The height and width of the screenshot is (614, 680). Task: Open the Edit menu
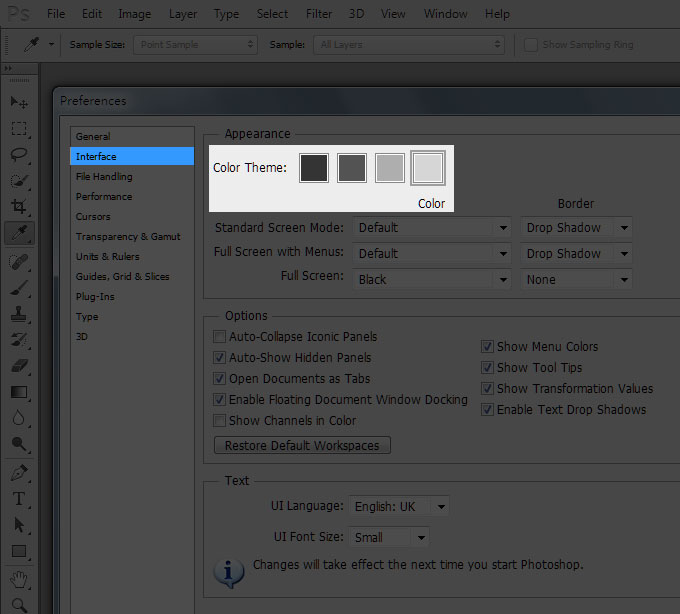pyautogui.click(x=92, y=14)
